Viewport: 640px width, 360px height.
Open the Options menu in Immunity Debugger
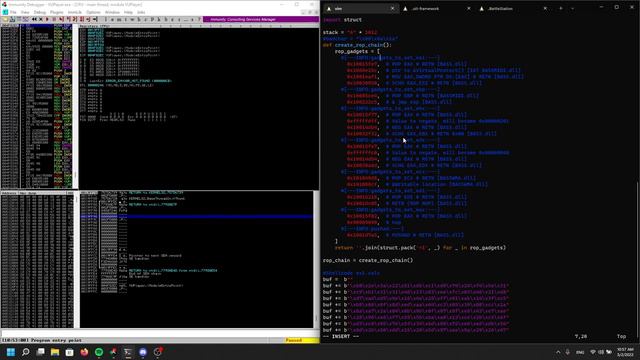point(93,12)
